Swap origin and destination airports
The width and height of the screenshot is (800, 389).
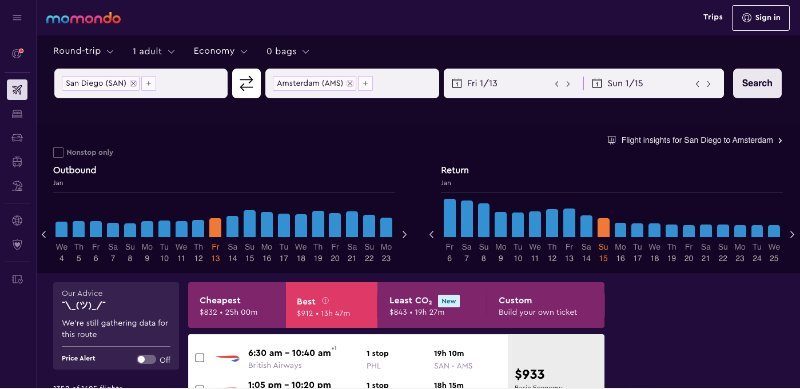[246, 83]
